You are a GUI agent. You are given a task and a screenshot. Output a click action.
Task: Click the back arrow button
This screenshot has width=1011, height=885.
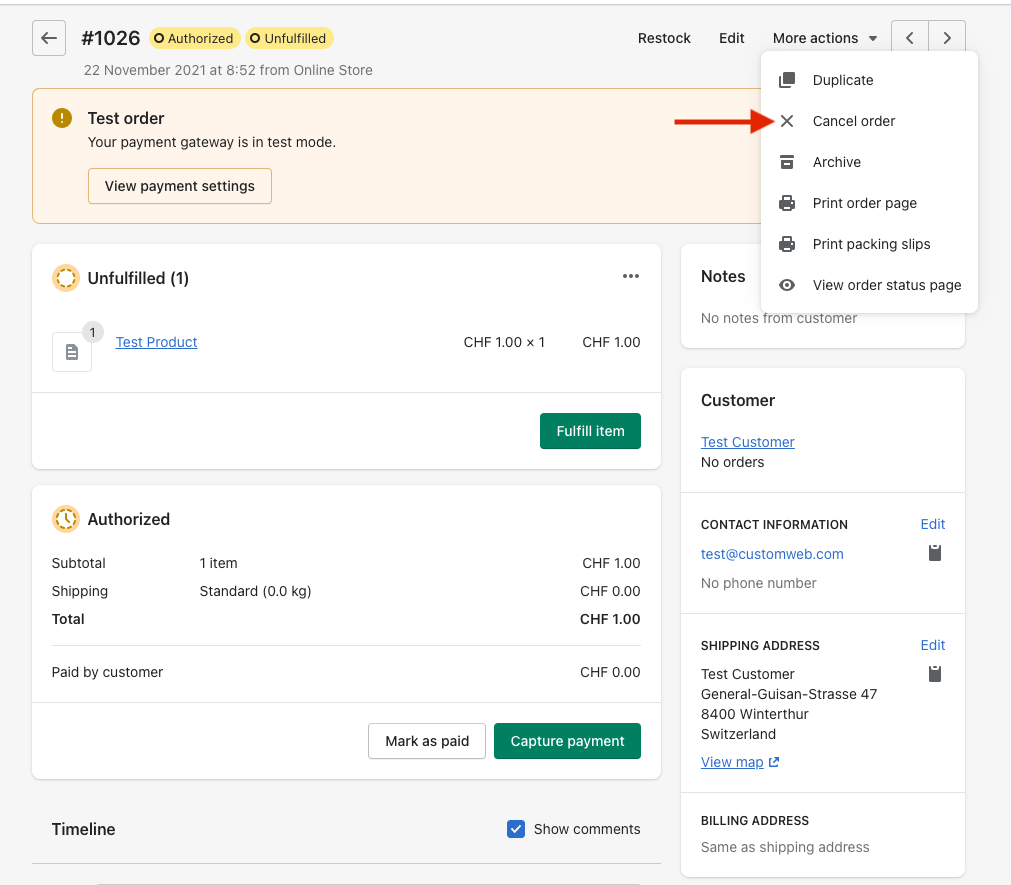[x=49, y=38]
